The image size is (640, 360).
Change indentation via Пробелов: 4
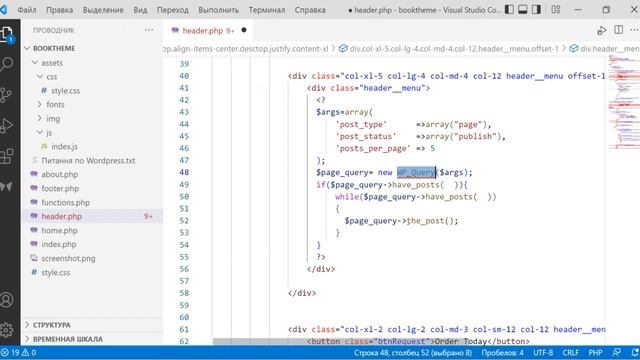click(x=502, y=353)
